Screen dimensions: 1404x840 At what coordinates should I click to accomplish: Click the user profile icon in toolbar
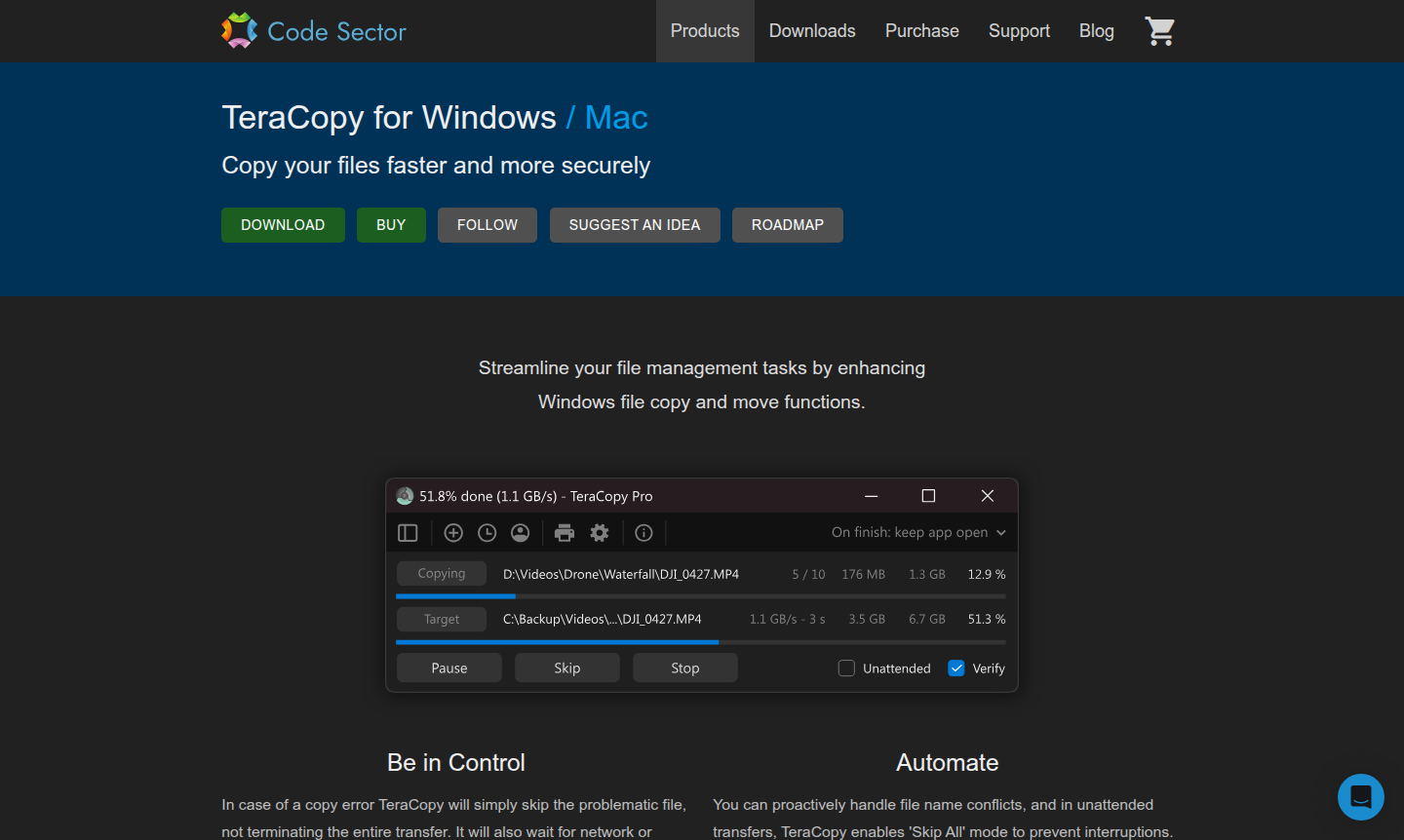point(521,533)
